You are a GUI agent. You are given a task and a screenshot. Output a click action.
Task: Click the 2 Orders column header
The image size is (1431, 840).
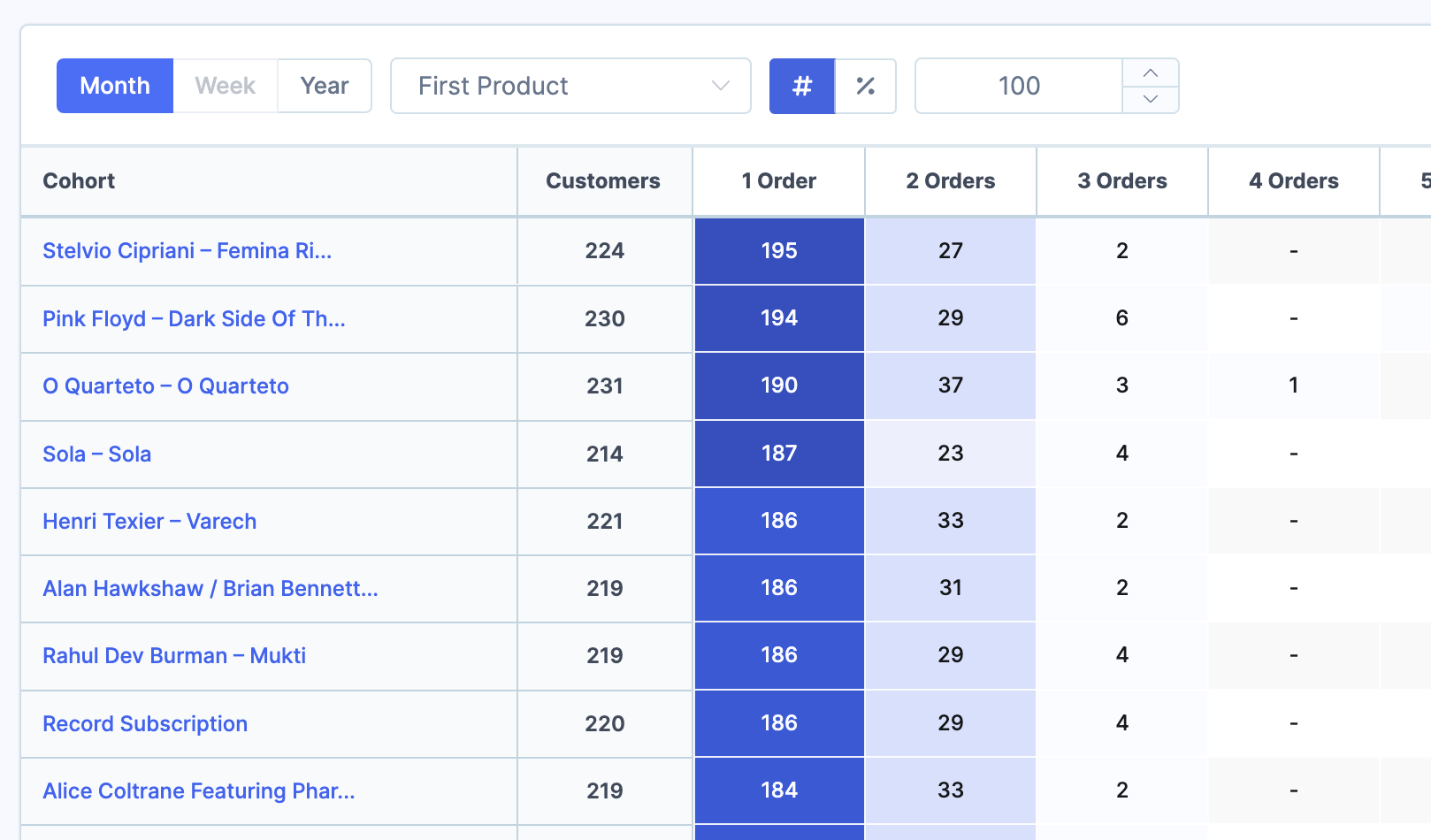[950, 180]
